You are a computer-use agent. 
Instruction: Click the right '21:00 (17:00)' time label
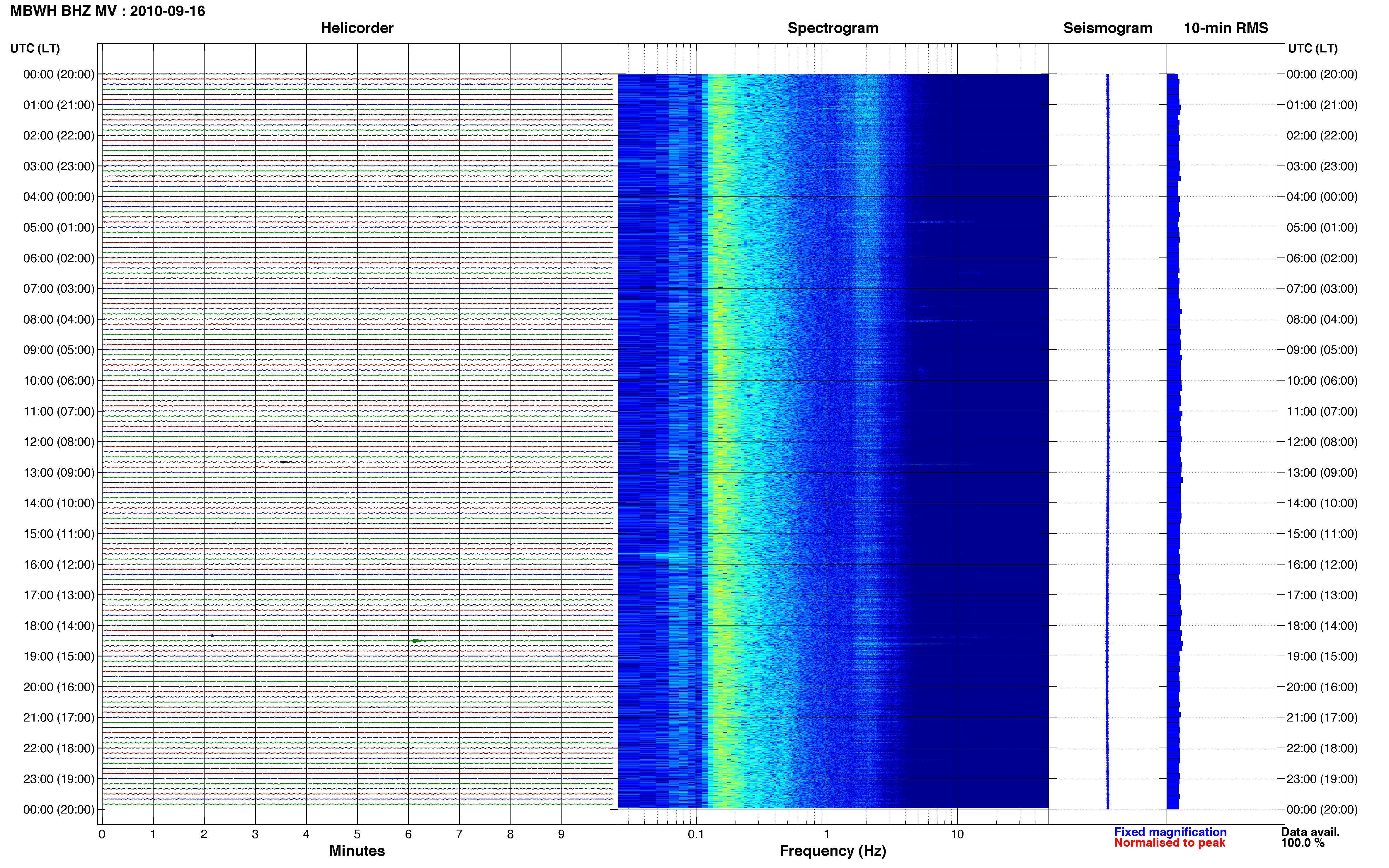(x=1322, y=718)
